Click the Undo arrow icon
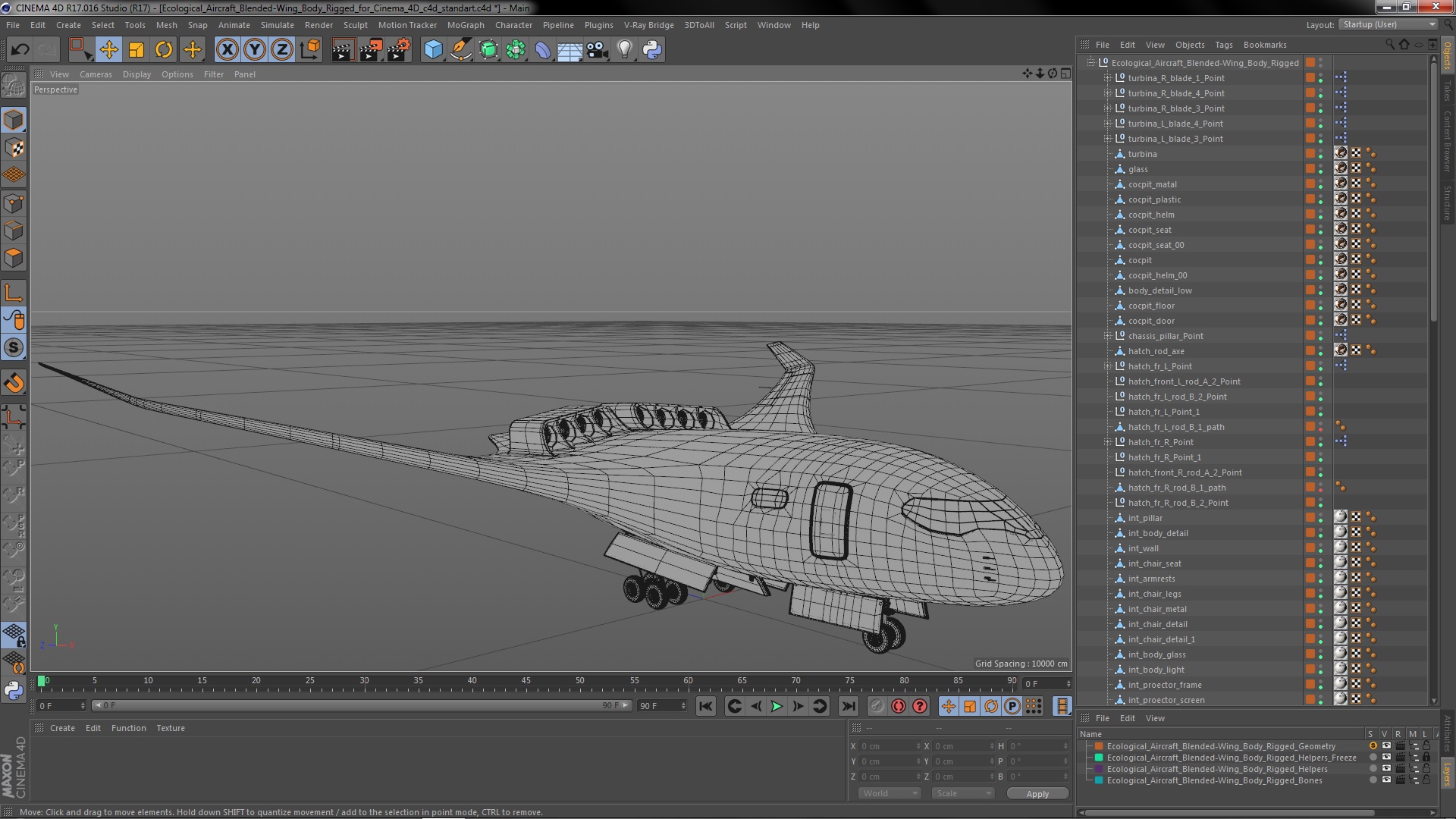This screenshot has height=819, width=1456. click(x=20, y=50)
